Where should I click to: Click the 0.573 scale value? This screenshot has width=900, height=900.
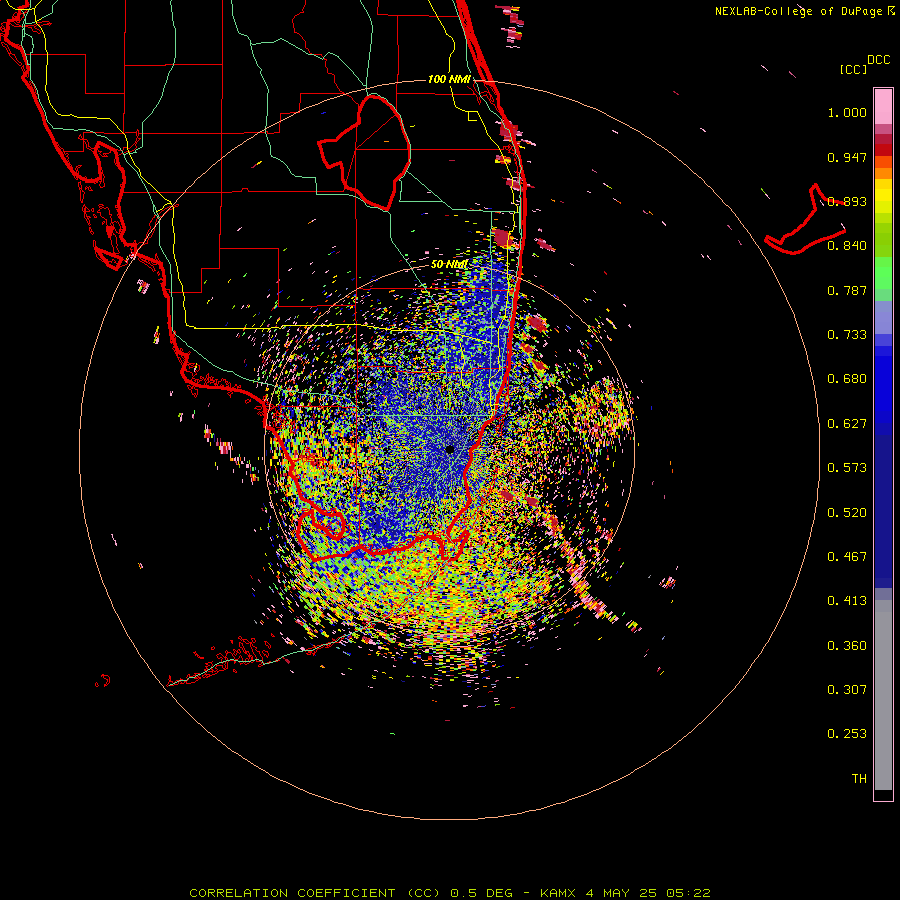847,468
